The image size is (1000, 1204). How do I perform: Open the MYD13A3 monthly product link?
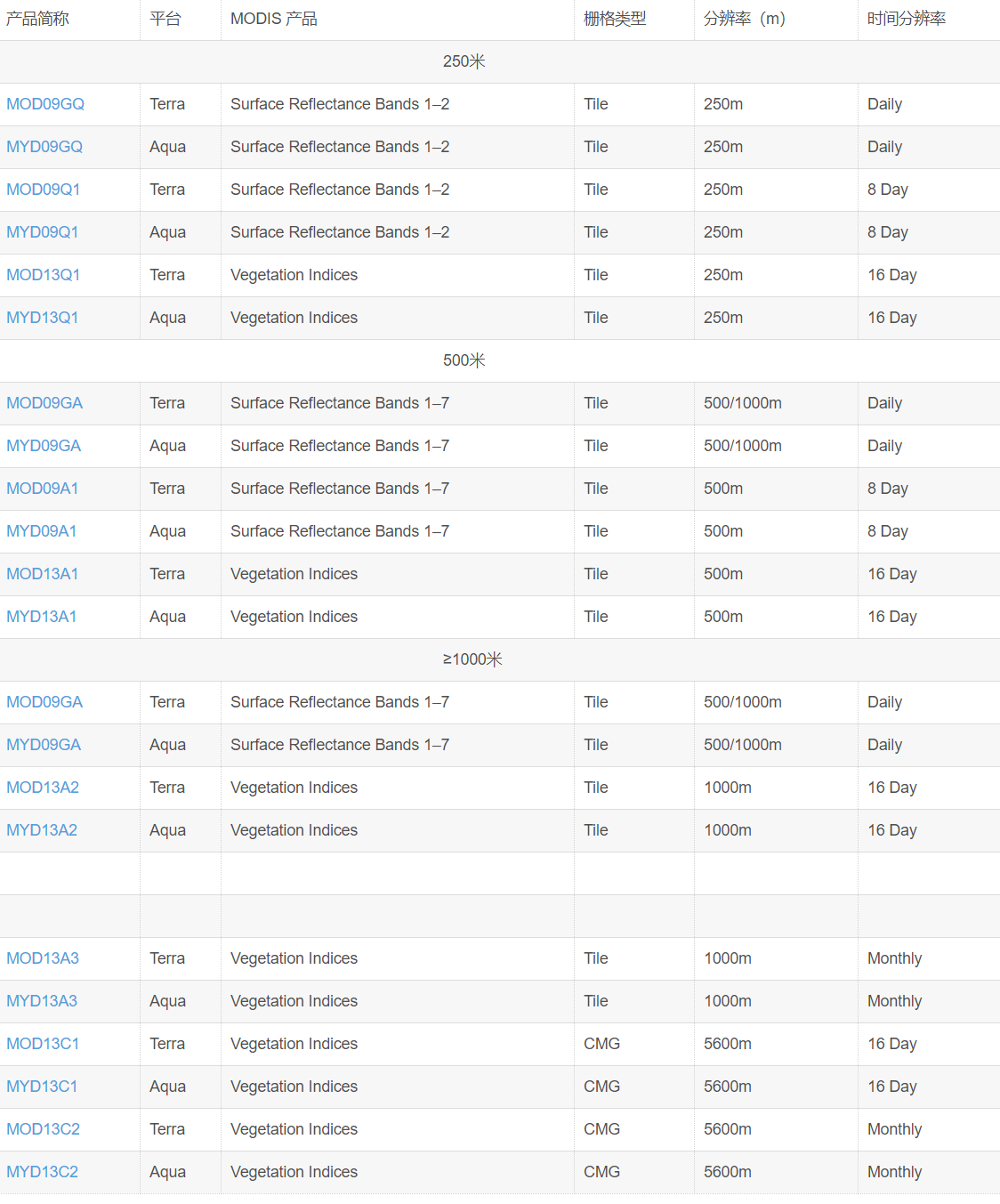[42, 1001]
